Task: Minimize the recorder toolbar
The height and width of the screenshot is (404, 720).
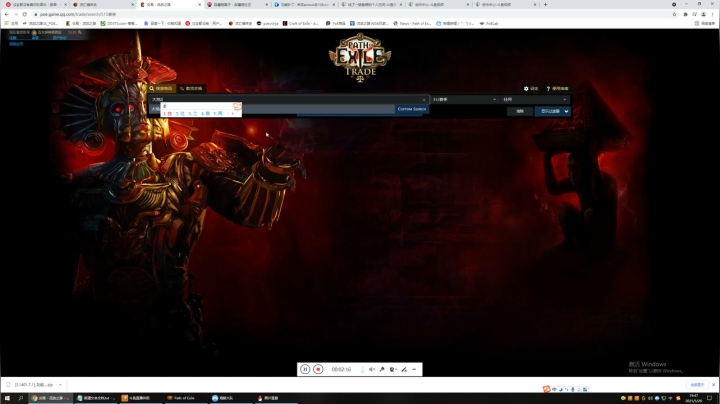Action: tap(414, 369)
